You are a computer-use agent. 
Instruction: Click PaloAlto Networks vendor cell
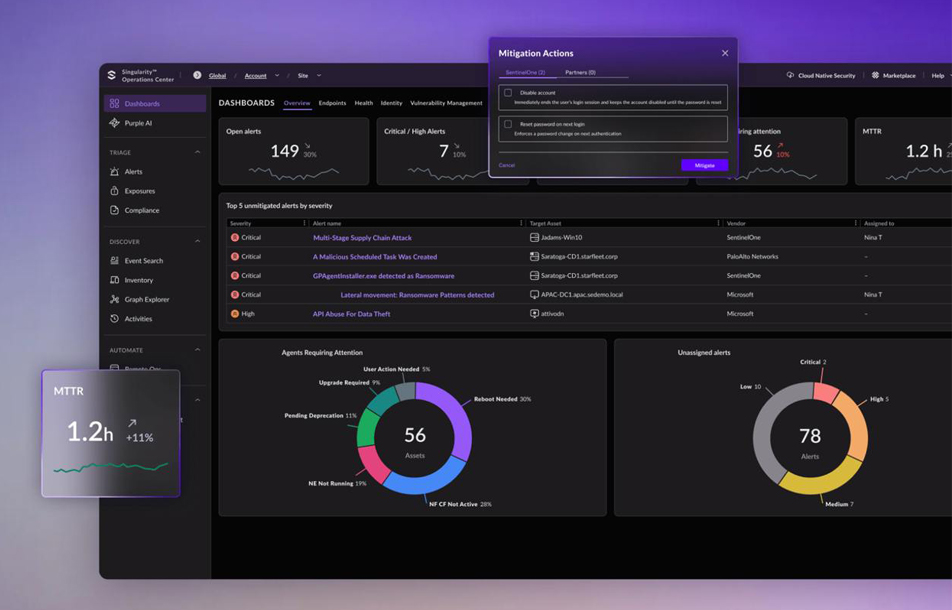tap(752, 257)
